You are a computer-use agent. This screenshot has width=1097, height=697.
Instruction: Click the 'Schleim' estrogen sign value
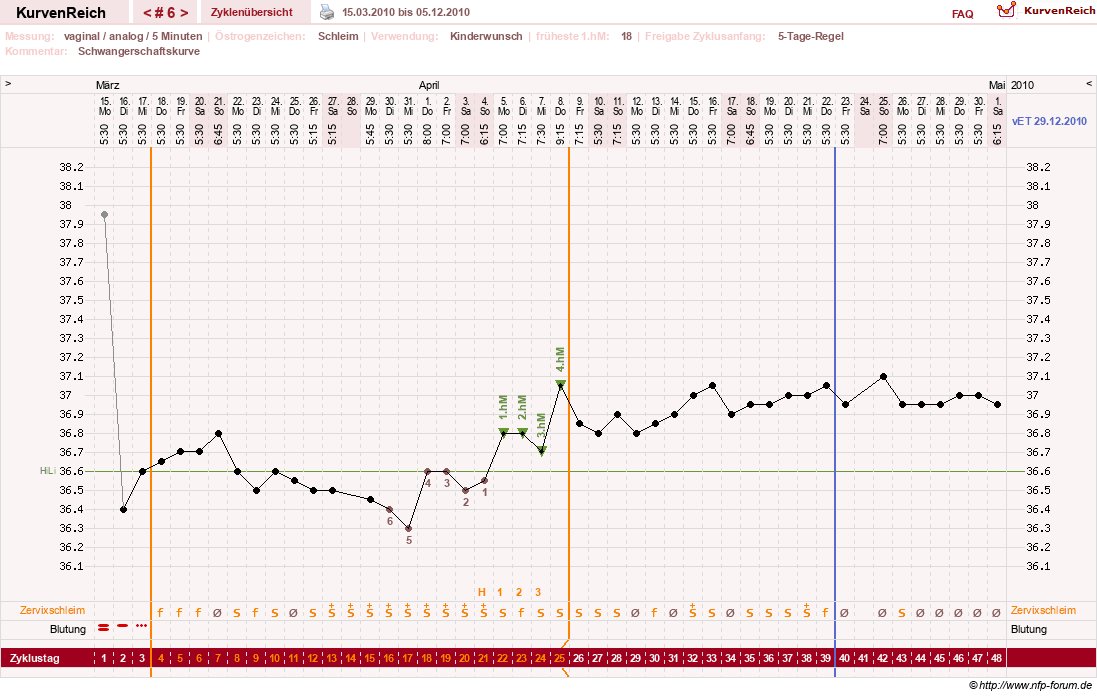pyautogui.click(x=338, y=36)
